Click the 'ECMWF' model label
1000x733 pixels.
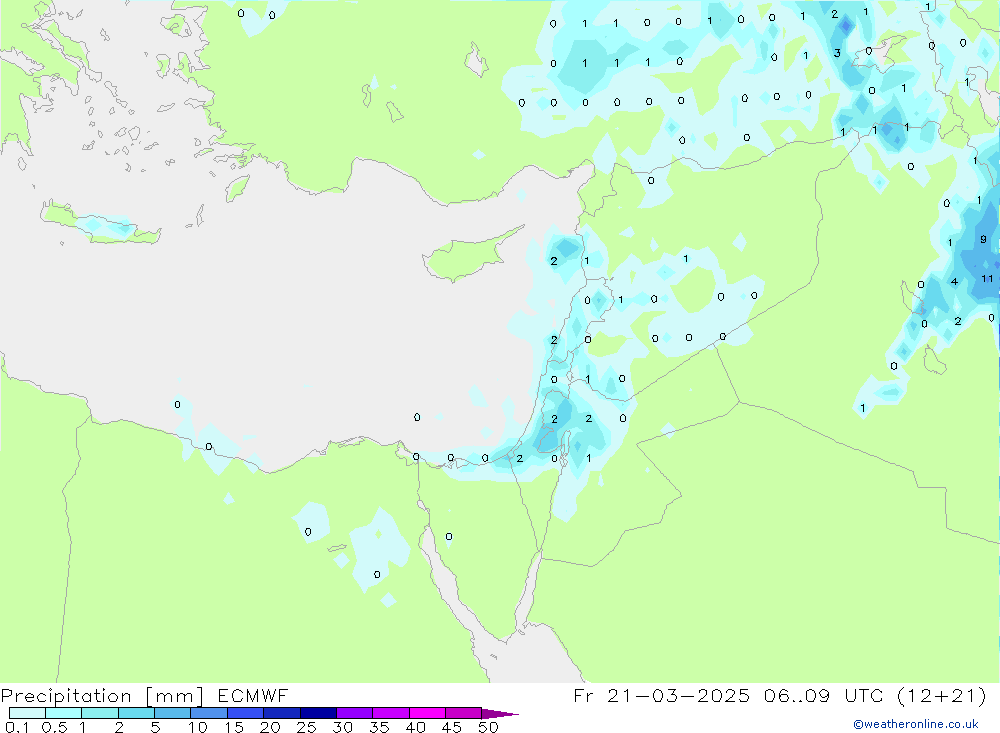click(x=253, y=695)
